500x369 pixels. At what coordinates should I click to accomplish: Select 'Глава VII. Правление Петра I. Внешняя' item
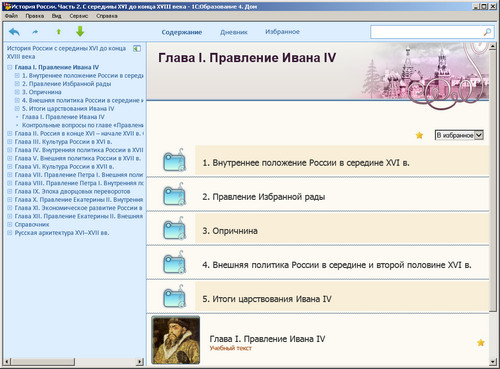click(x=79, y=175)
